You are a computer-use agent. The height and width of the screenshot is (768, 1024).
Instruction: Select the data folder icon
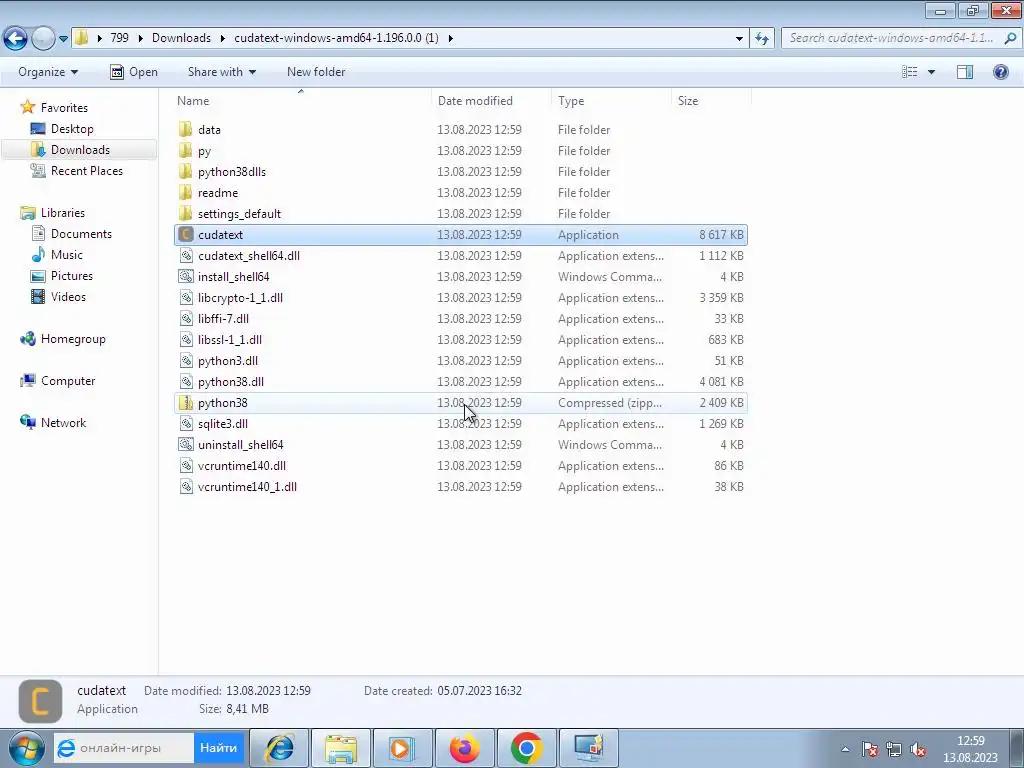tap(186, 129)
